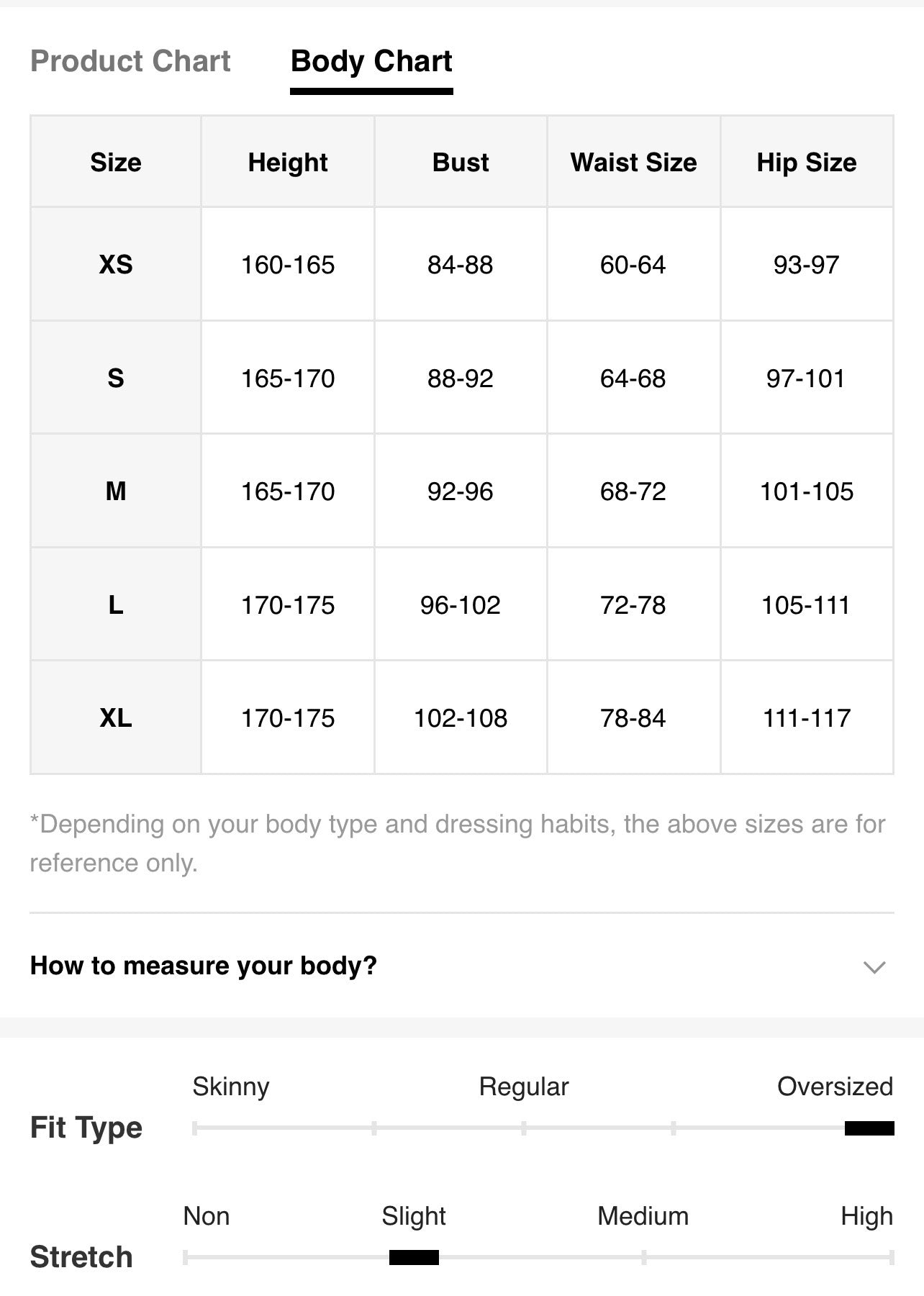Click the Medium stretch label
This screenshot has width=924, height=1296.
click(643, 1216)
